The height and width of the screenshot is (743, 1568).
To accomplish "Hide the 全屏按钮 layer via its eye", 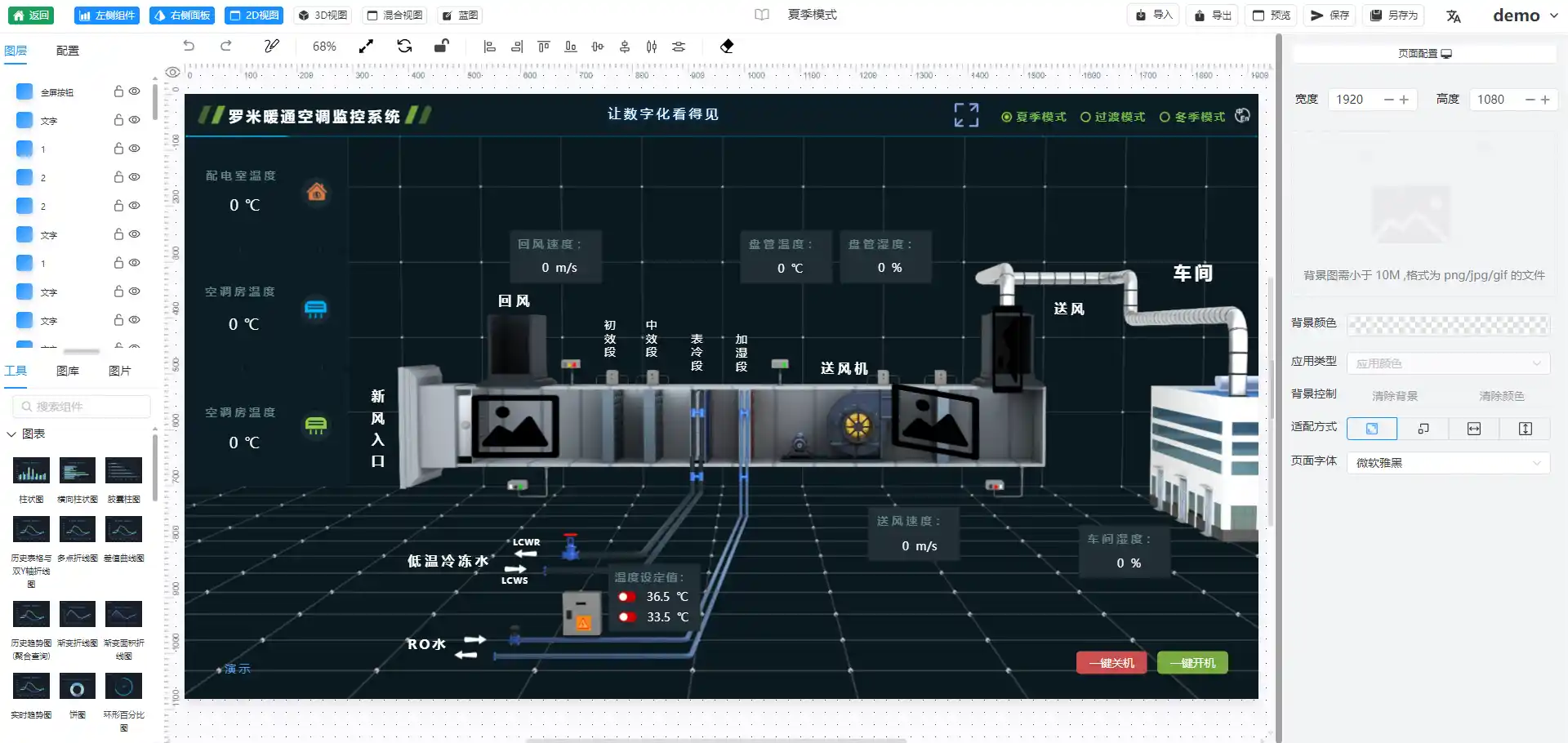I will (135, 91).
